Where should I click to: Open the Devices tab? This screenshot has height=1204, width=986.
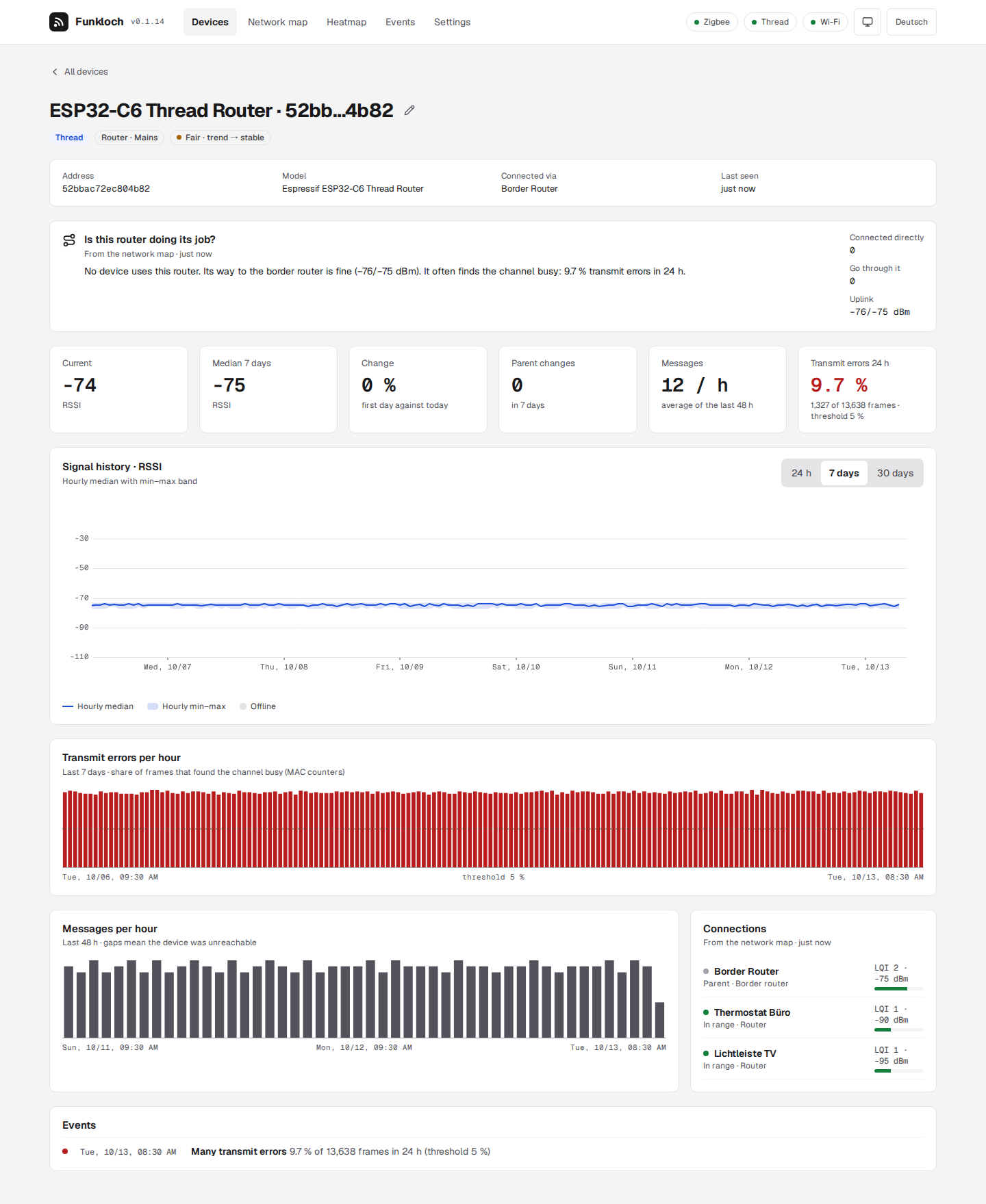(x=210, y=22)
